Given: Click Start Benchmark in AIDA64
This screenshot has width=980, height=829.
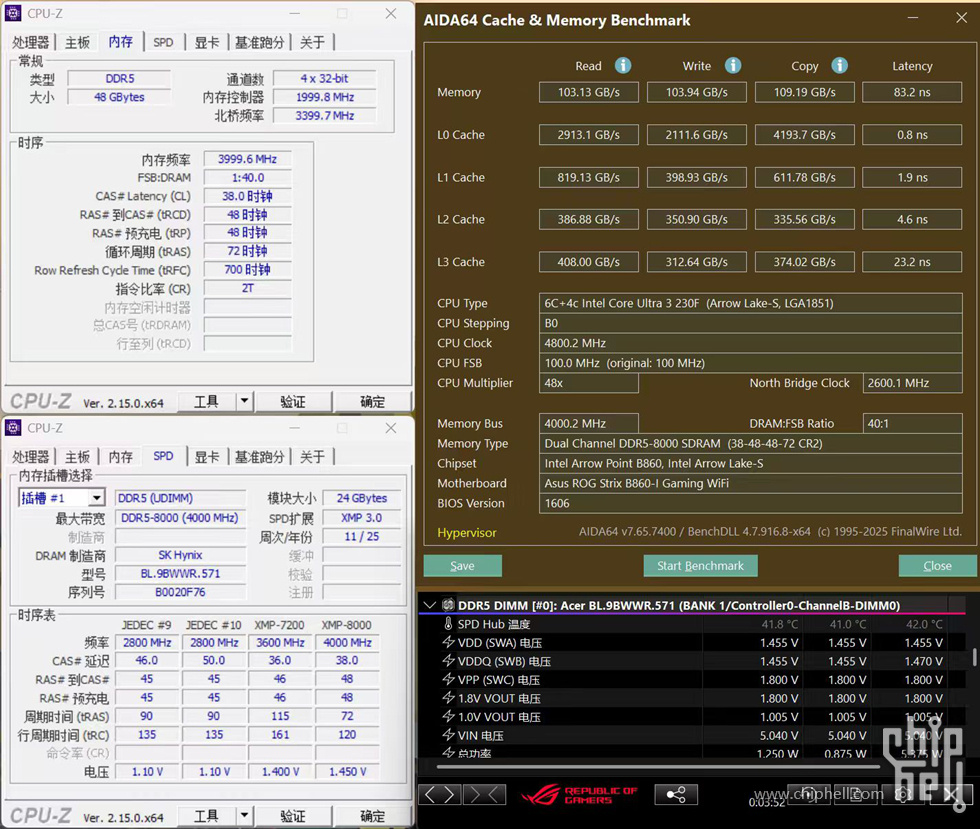Looking at the screenshot, I should click(x=701, y=565).
